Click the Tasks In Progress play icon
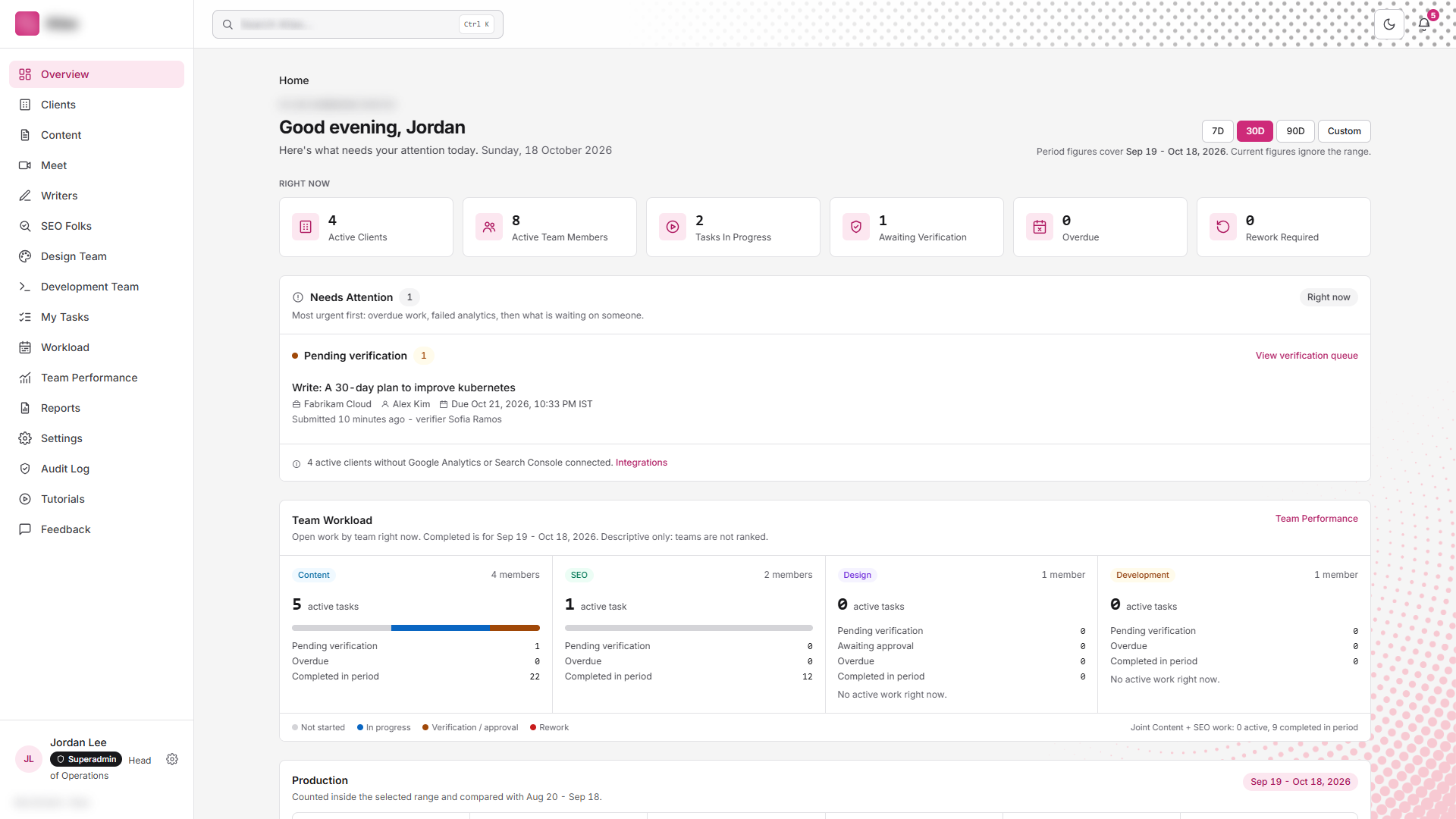Viewport: 1456px width, 819px height. coord(673,227)
